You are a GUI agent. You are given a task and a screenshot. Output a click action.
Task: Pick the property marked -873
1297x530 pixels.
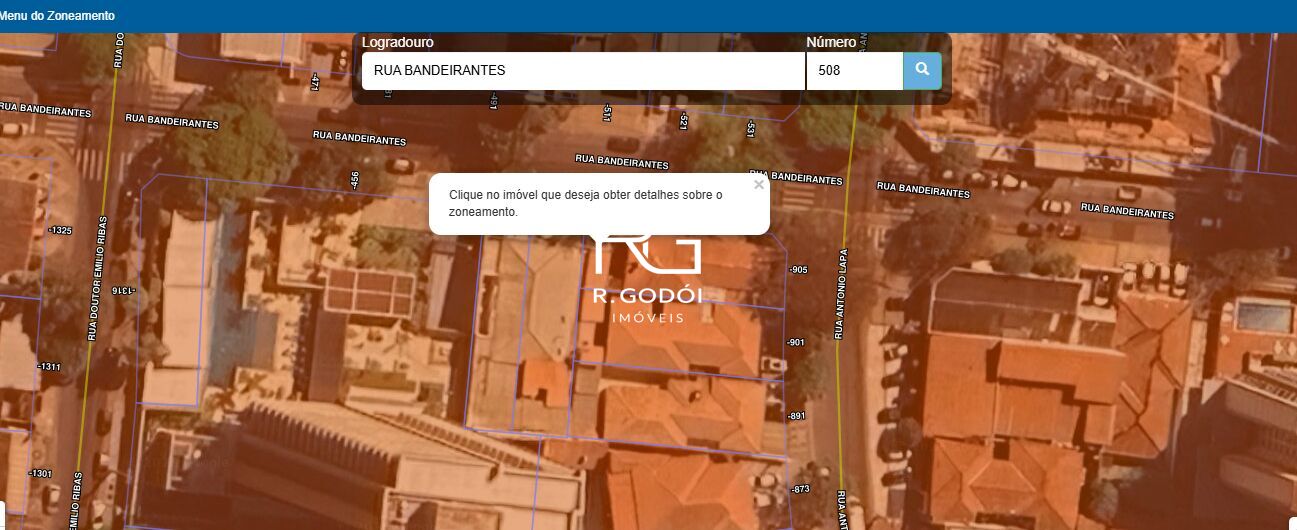[799, 489]
